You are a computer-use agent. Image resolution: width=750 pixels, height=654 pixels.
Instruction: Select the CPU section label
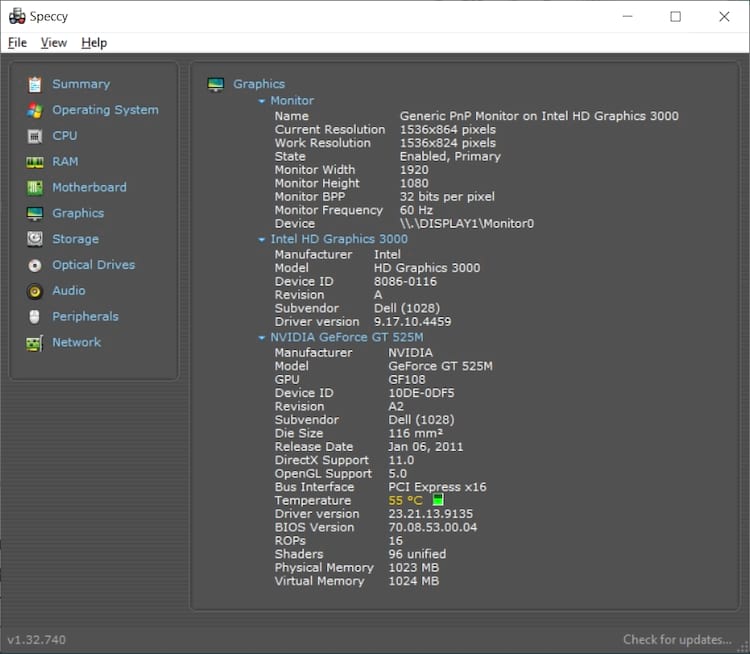[x=65, y=136]
